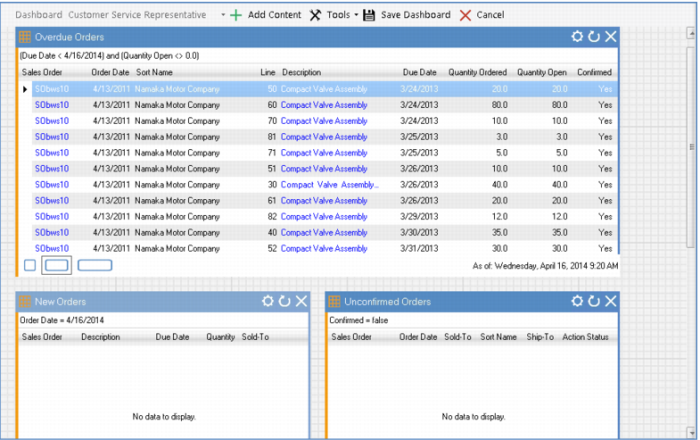Click Namaka Motor Company on line 81 row
This screenshot has height=440, width=700.
(177, 137)
